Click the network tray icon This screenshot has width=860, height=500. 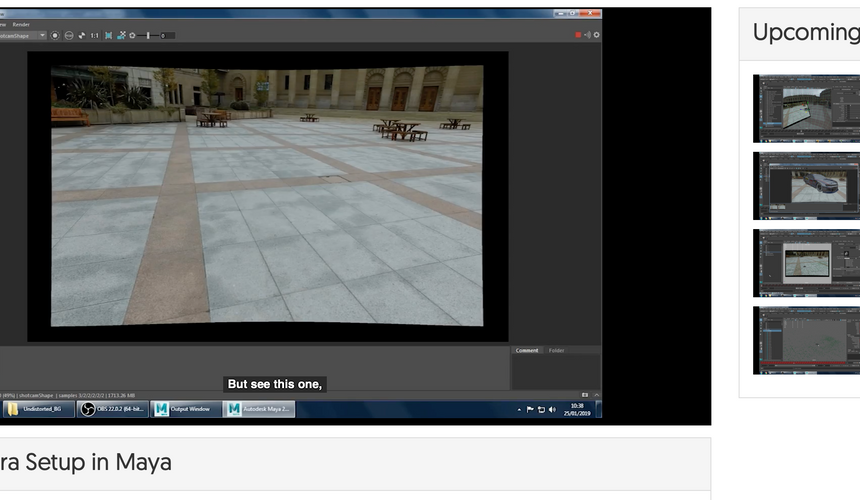point(541,410)
